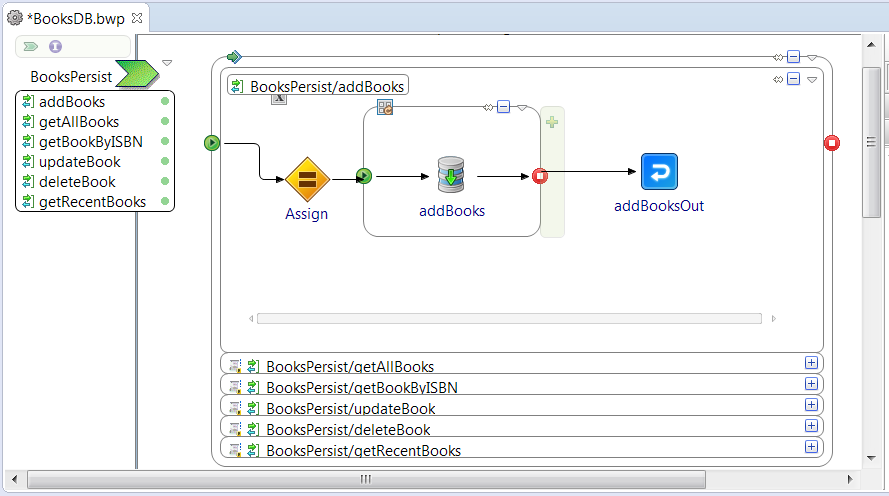Click the vertical scrollbar up arrow
The height and width of the screenshot is (496, 889).
click(x=871, y=44)
